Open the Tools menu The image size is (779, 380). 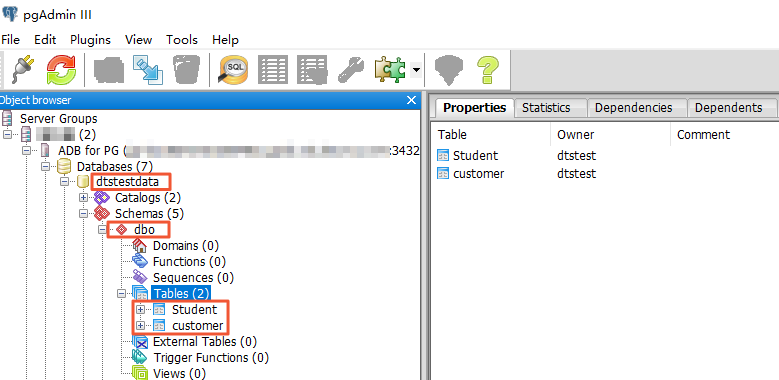182,40
